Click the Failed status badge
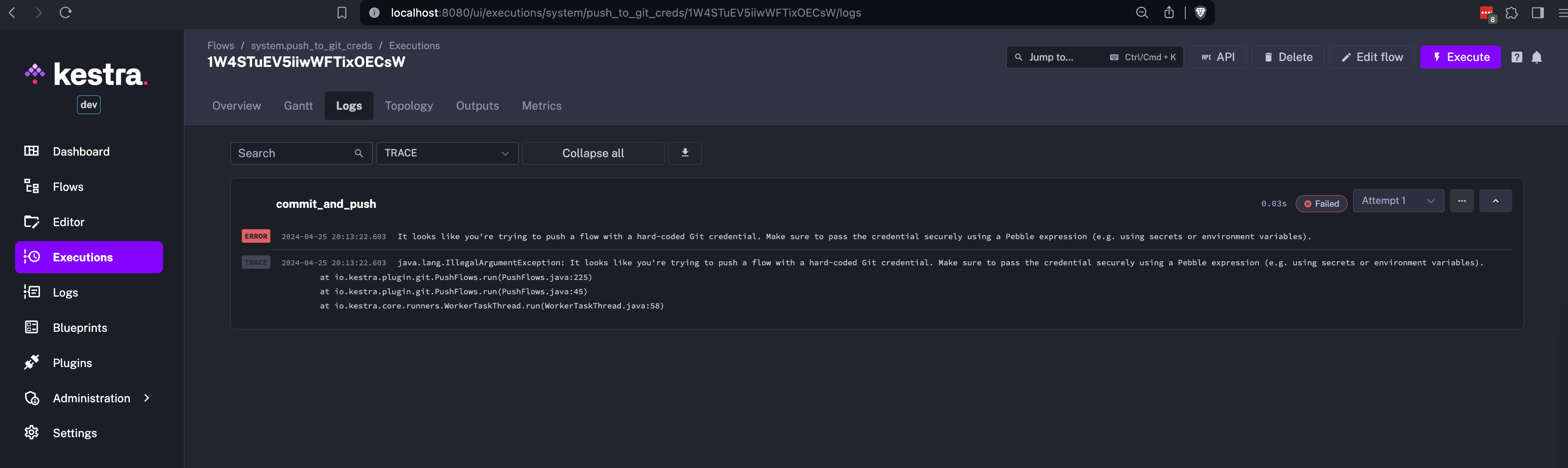This screenshot has width=1568, height=468. 1321,203
